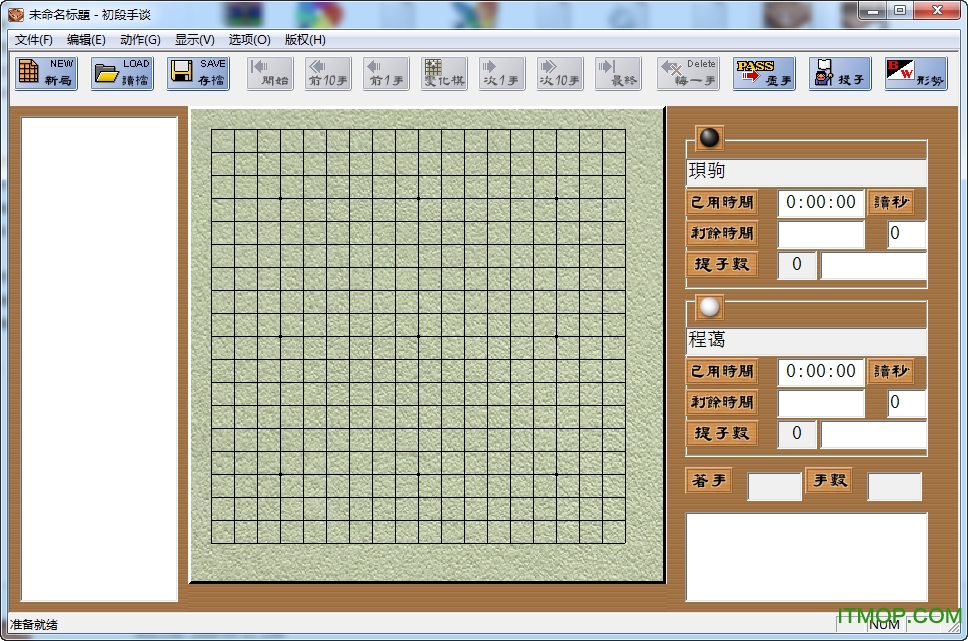Click the go-to-start (開始) toolbar icon
This screenshot has width=968, height=641.
click(270, 73)
